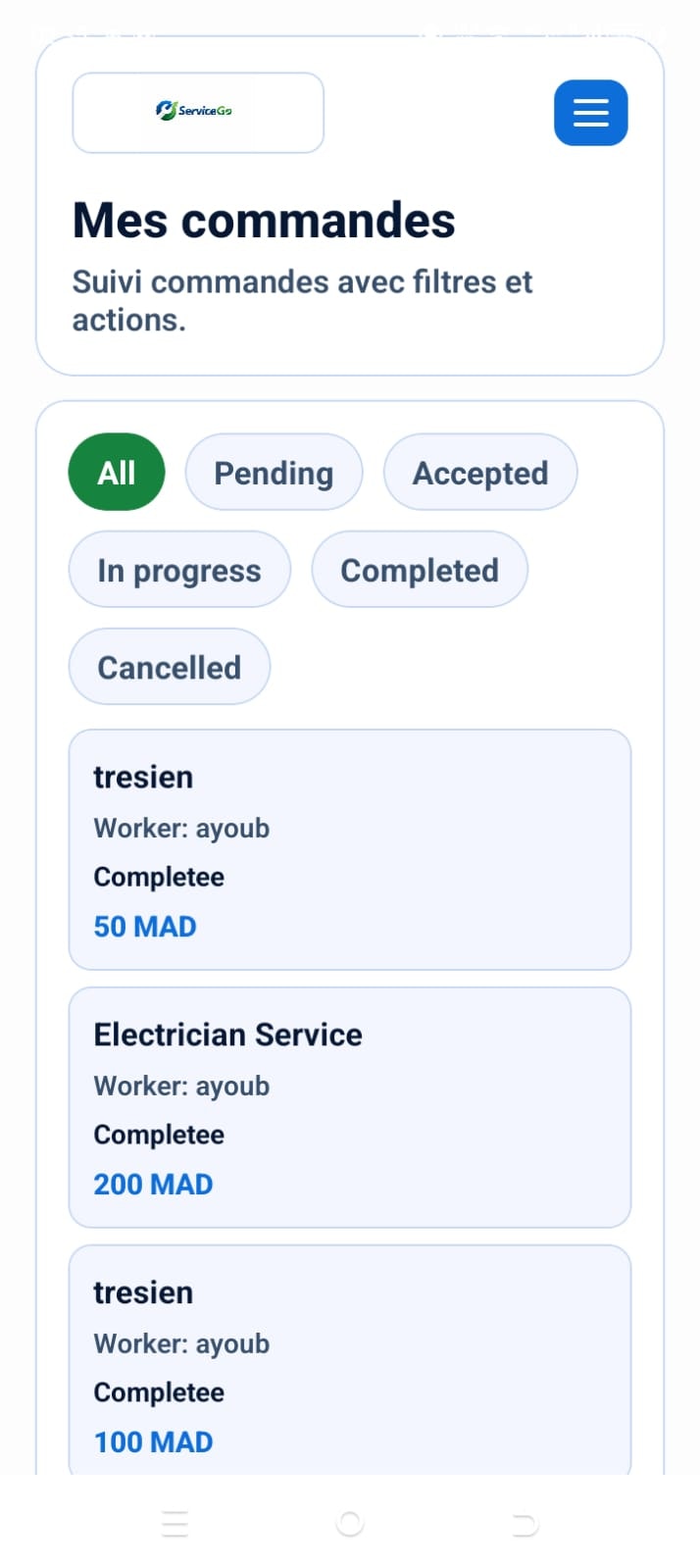
Task: Click the 200 MAD price link
Action: [153, 1184]
